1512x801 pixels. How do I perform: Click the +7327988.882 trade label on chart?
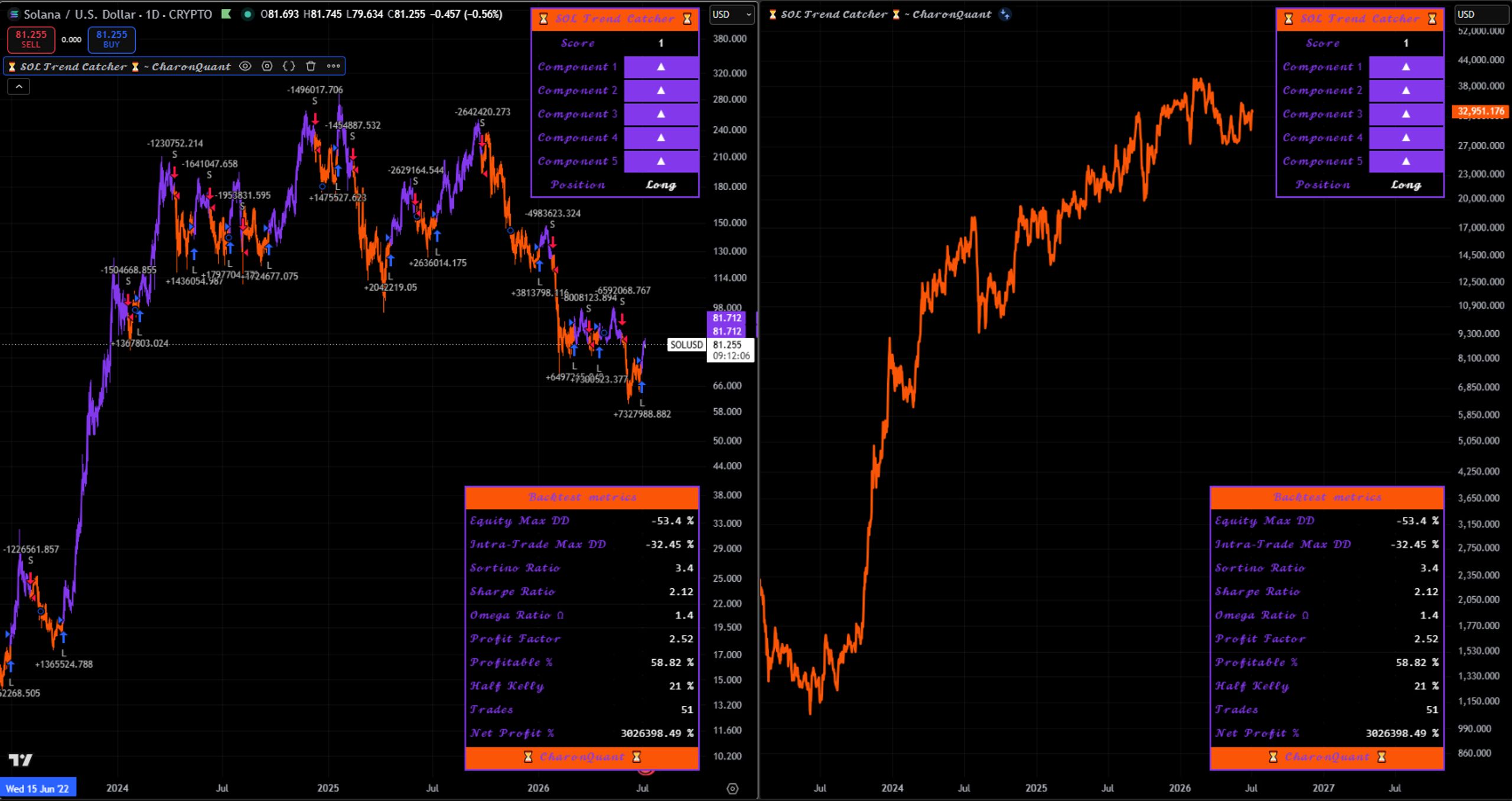642,414
